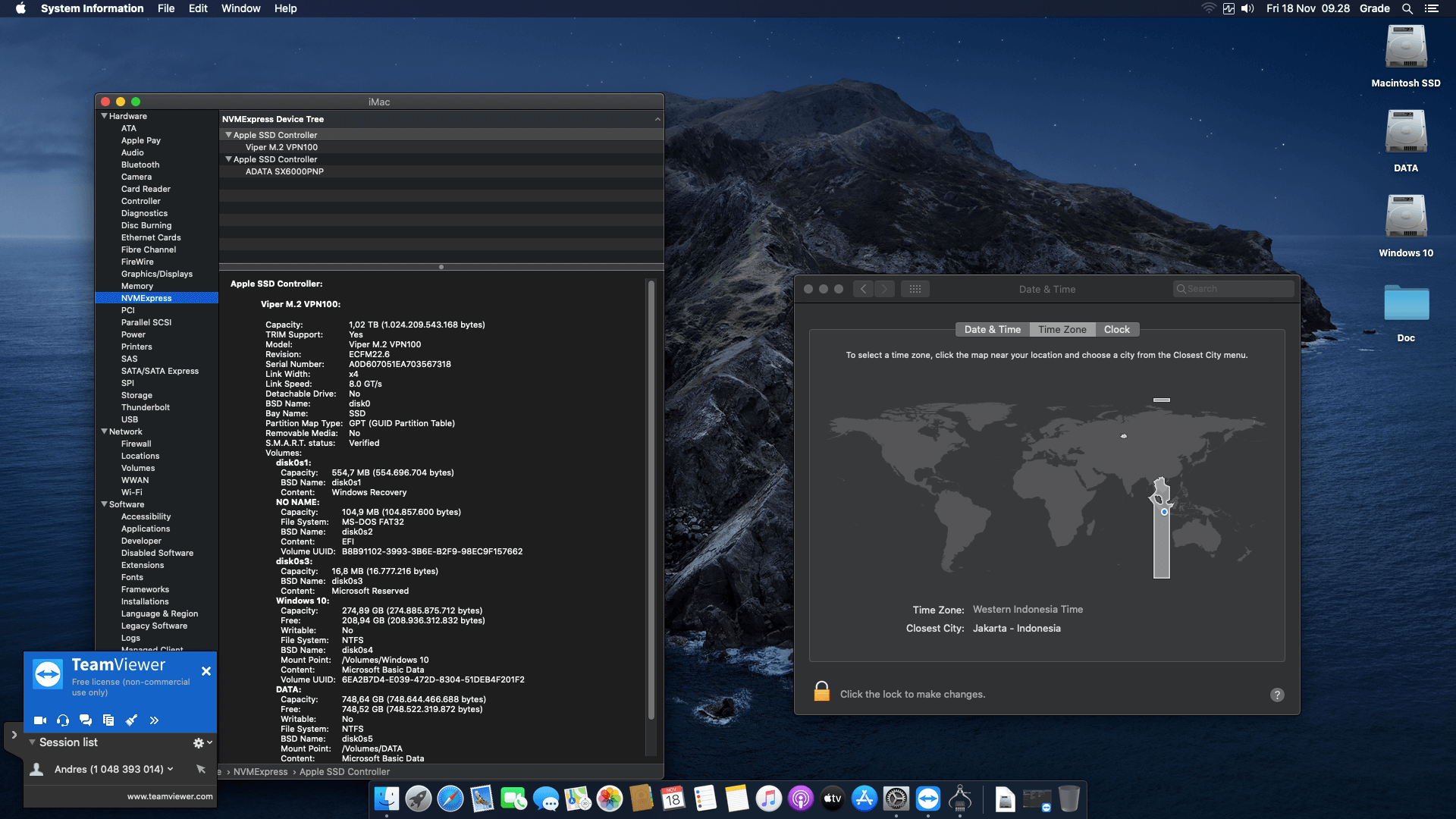Start a video call in TeamViewer
The width and height of the screenshot is (1456, 819).
pyautogui.click(x=40, y=720)
